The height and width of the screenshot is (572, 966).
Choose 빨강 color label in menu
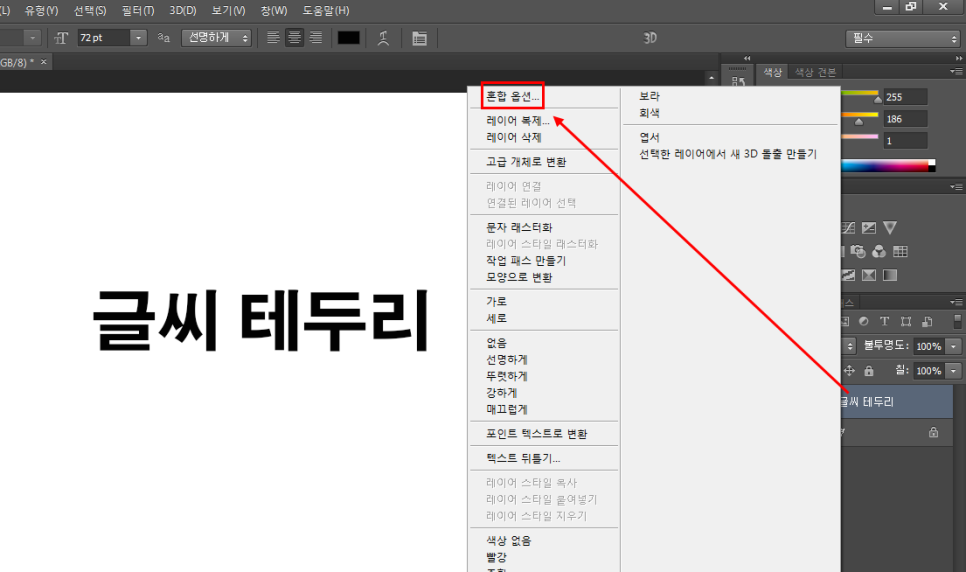(x=497, y=557)
